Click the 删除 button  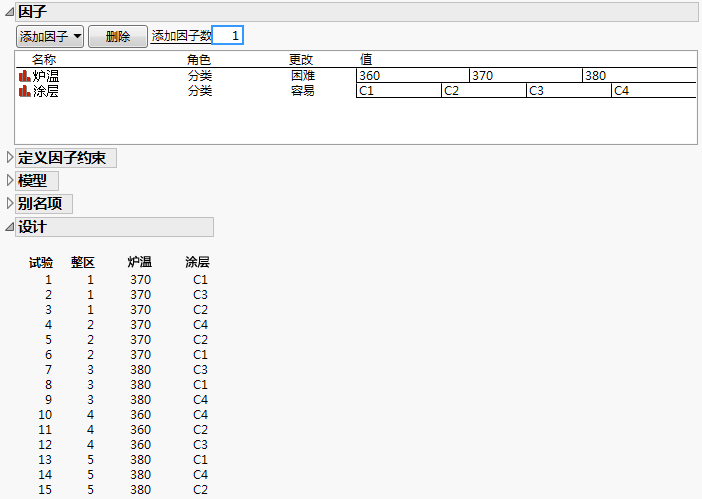(x=118, y=36)
